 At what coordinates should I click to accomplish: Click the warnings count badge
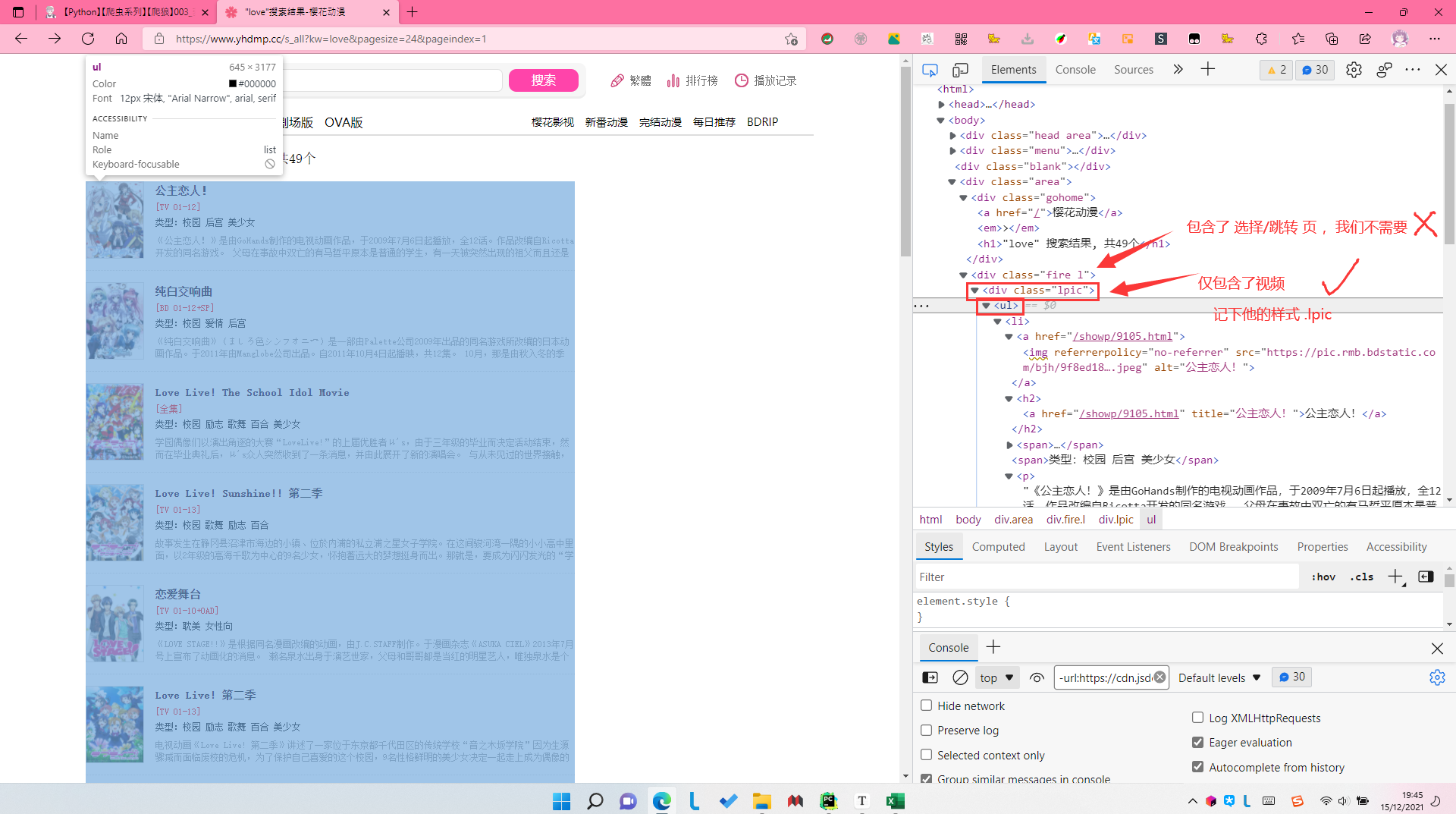coord(1277,70)
